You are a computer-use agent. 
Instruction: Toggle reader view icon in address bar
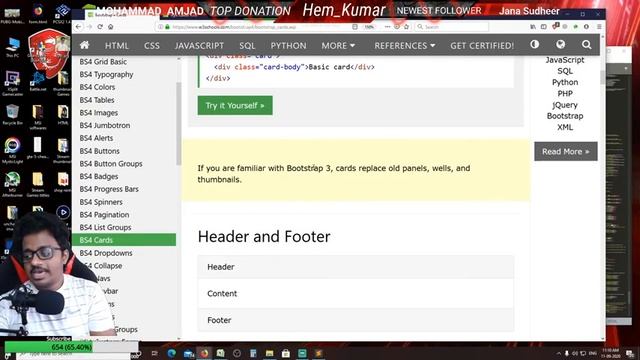pos(355,27)
